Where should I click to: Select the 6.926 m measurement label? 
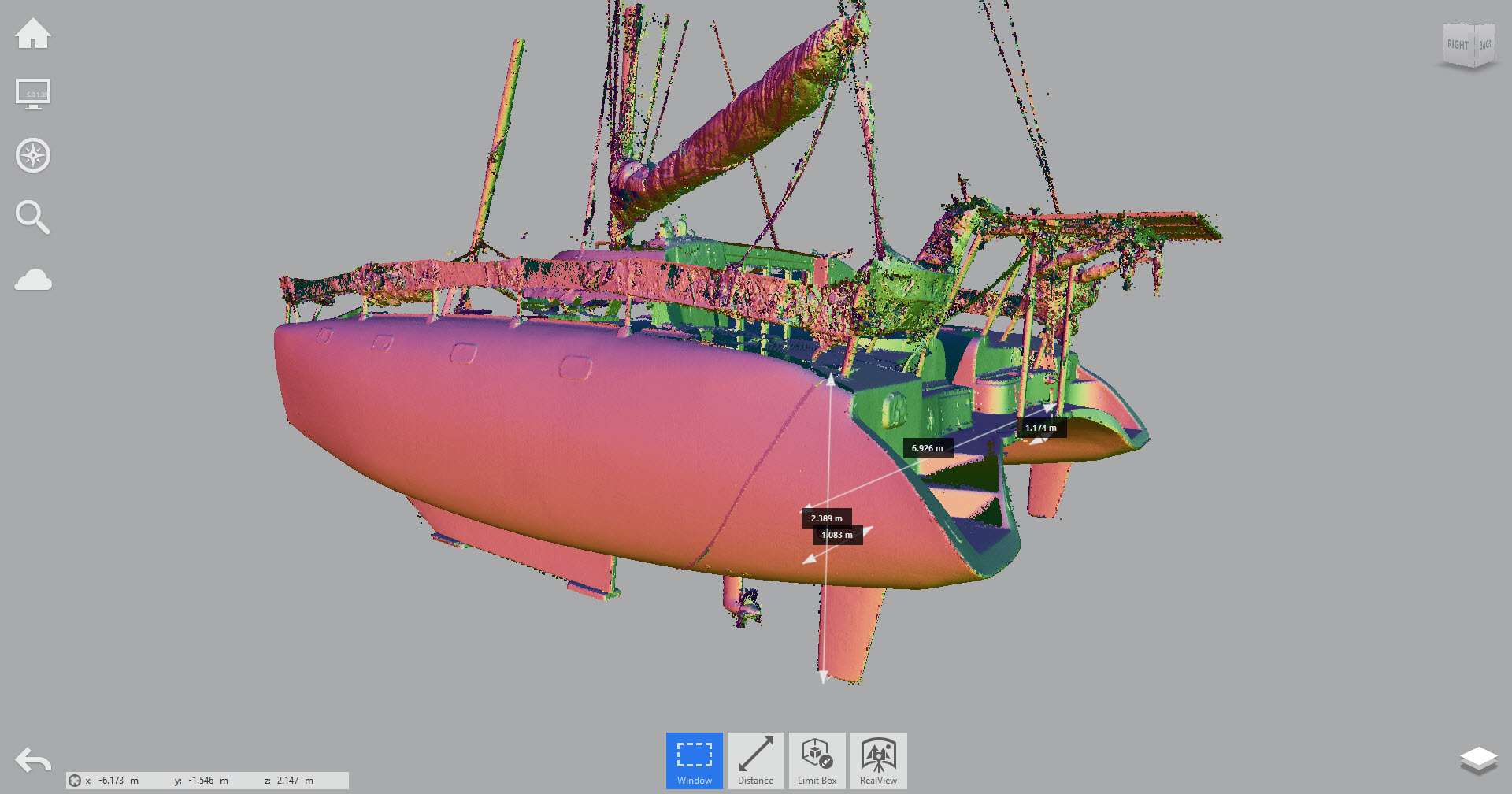point(927,448)
